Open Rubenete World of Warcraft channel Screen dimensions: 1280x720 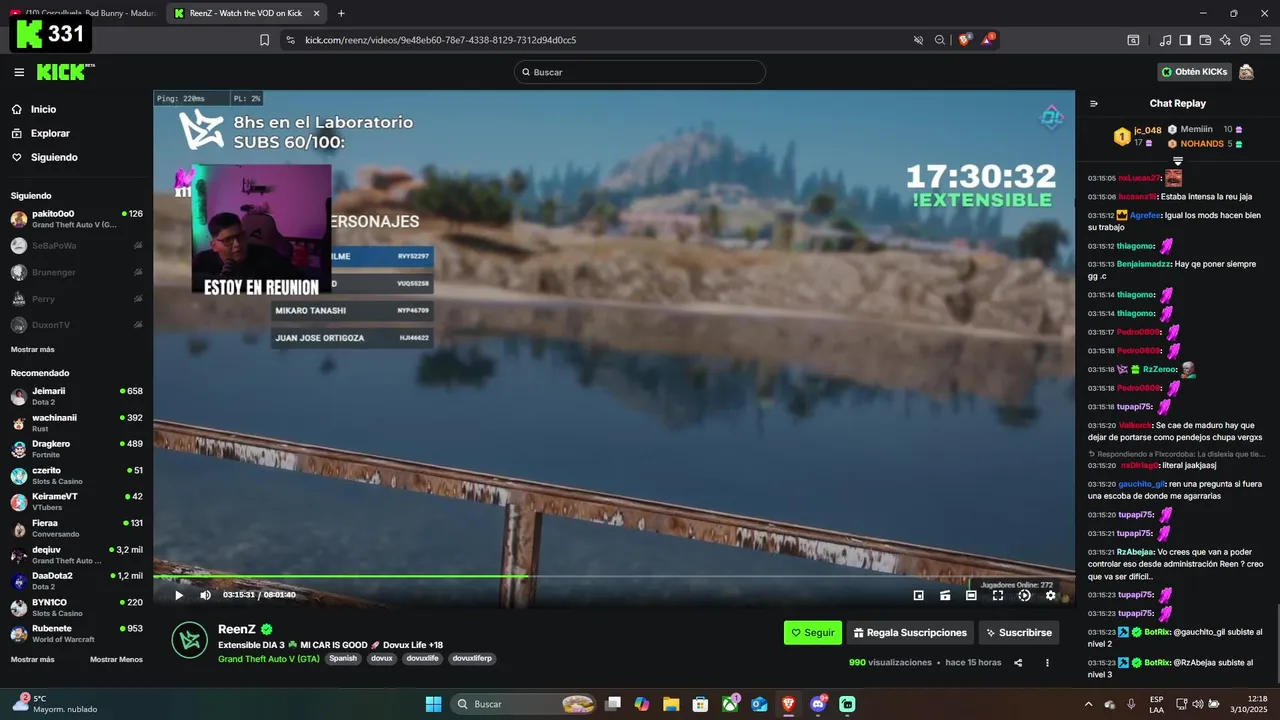(x=76, y=633)
